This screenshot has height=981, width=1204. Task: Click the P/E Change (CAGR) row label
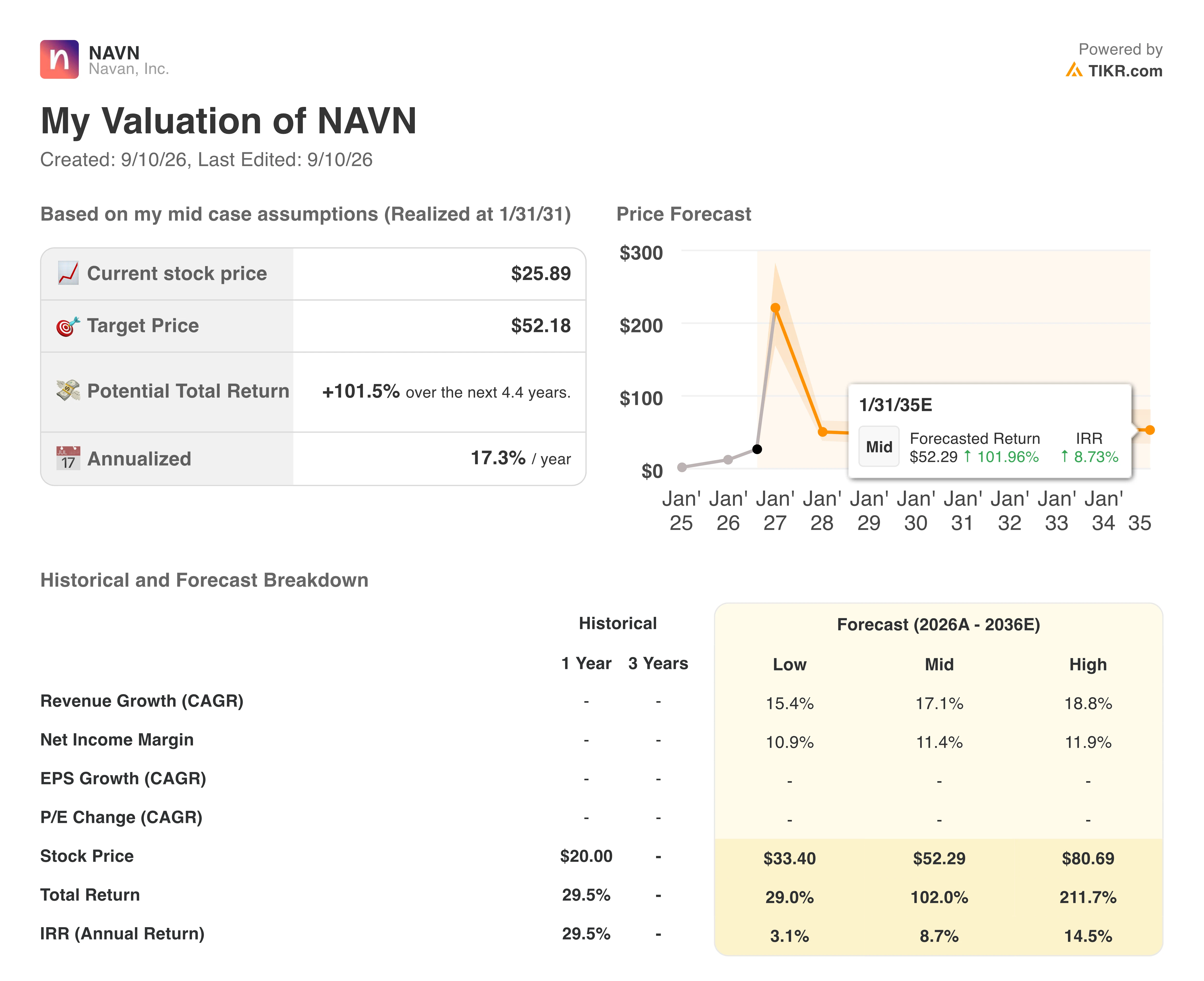tap(121, 817)
